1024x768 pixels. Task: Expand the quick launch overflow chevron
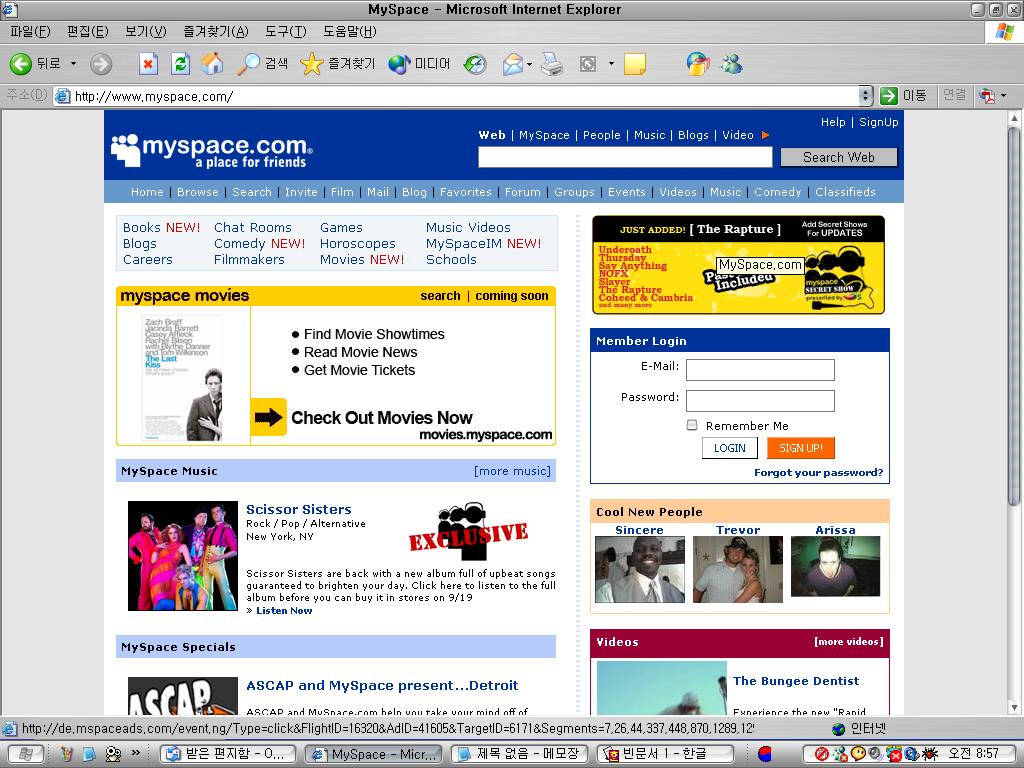pyautogui.click(x=135, y=753)
